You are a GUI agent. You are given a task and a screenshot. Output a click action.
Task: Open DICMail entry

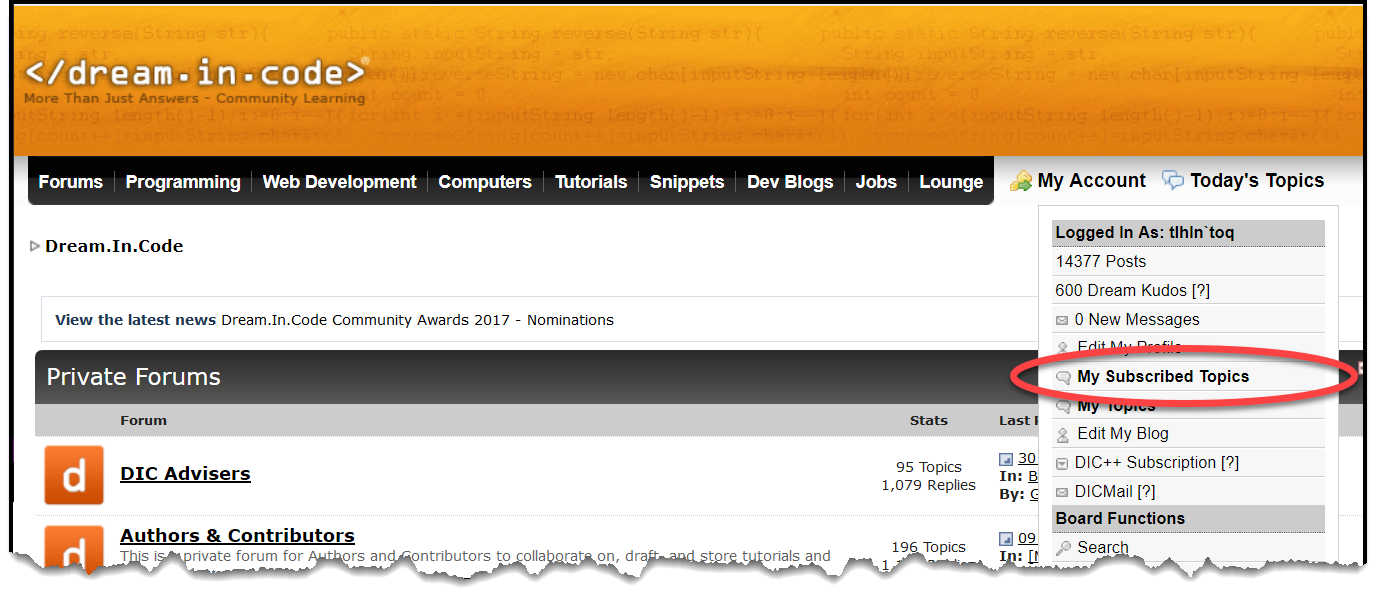pyautogui.click(x=1115, y=492)
